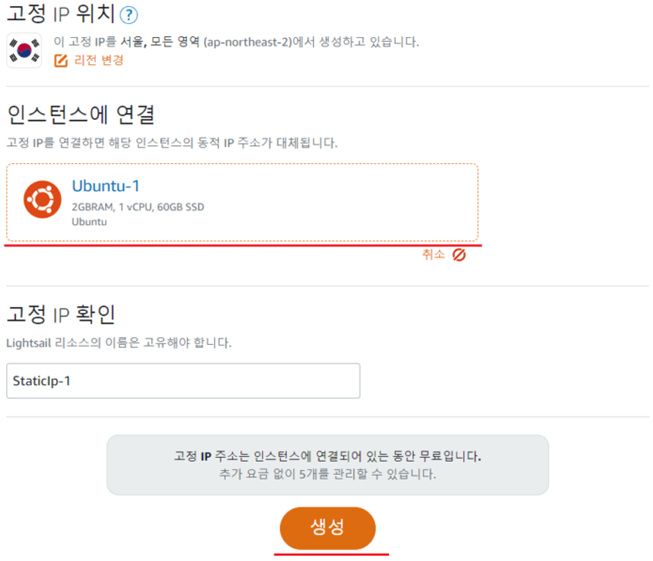The height and width of the screenshot is (561, 653).
Task: Click the 고정 IP 위치 heading
Action: tap(61, 13)
